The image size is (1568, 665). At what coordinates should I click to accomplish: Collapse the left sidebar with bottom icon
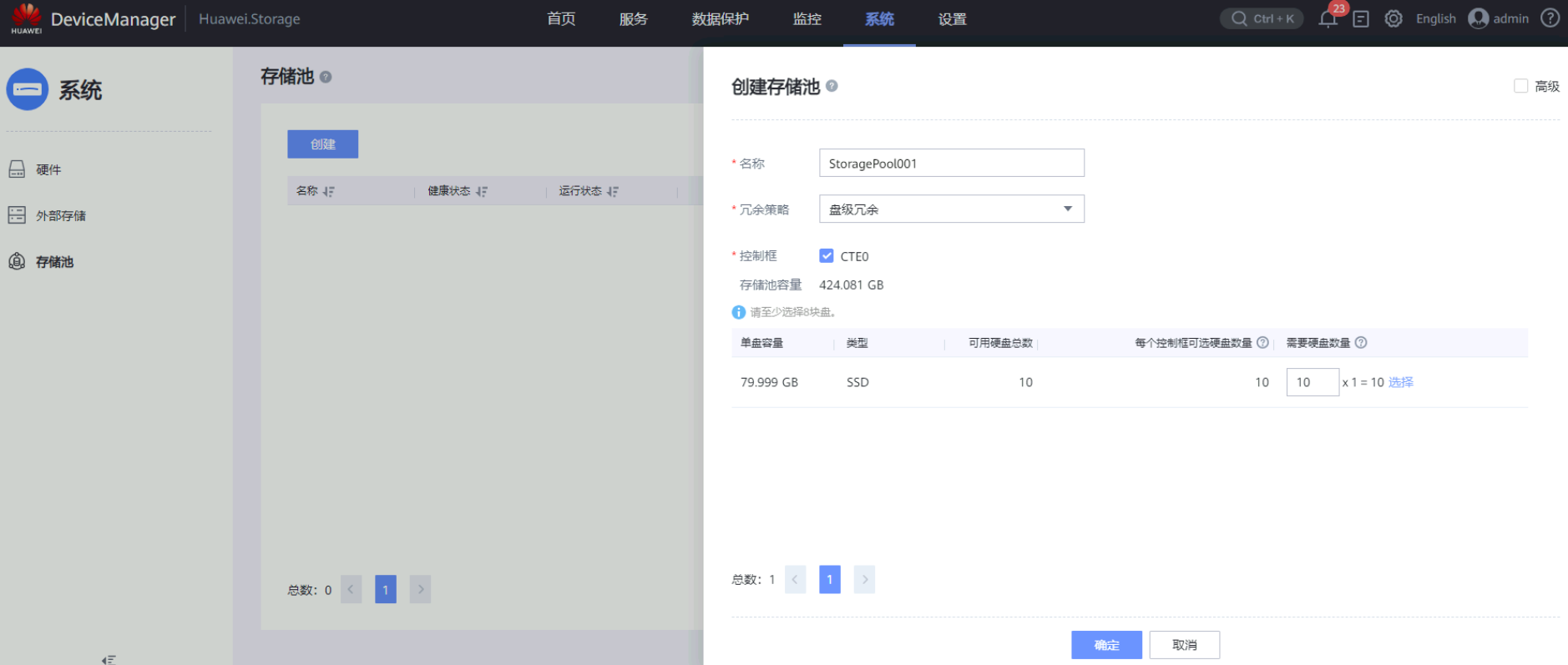coord(109,659)
